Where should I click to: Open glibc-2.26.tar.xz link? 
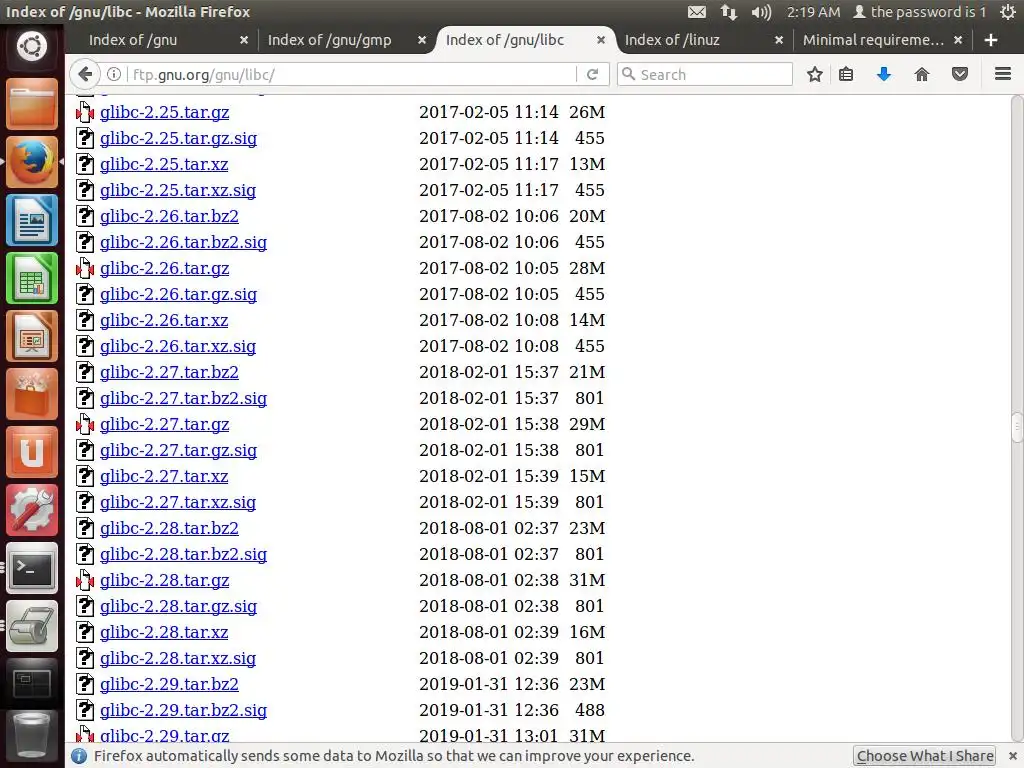tap(164, 321)
